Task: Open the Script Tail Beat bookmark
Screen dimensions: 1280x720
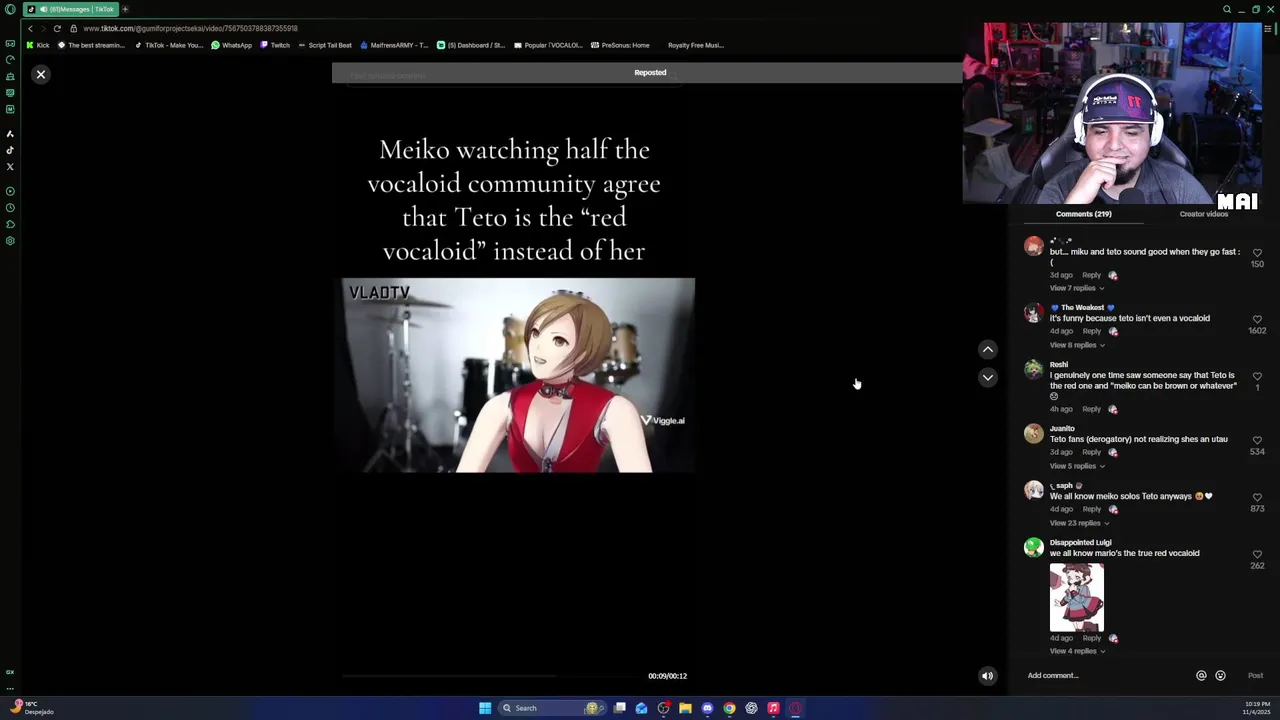Action: tap(325, 45)
